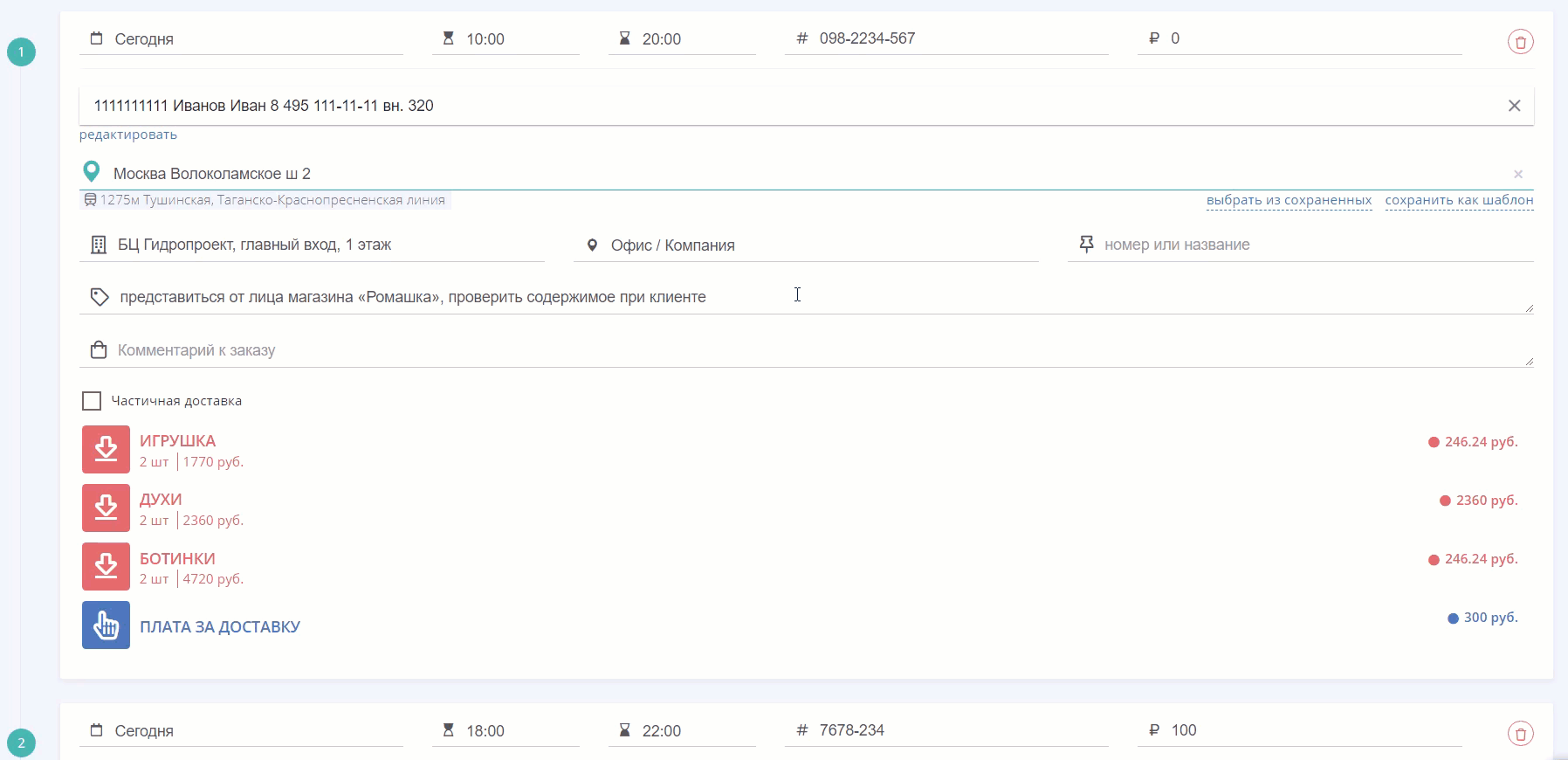Click calendar icon in order 2 date field
The image size is (1568, 760).
(97, 730)
